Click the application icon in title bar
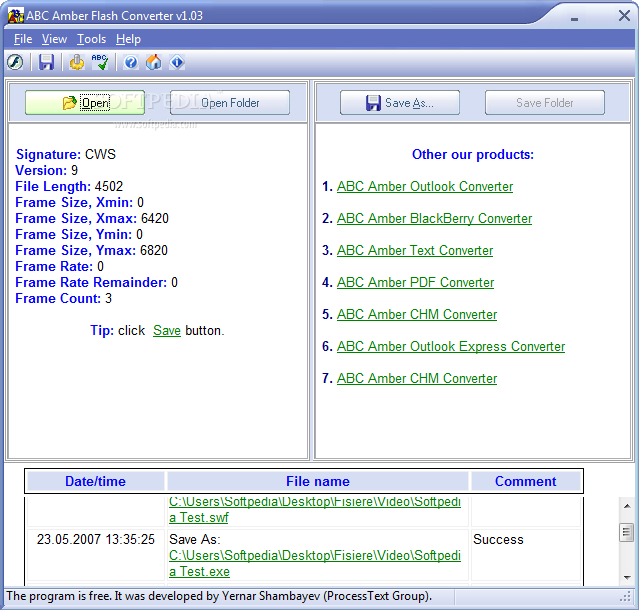 coord(16,16)
